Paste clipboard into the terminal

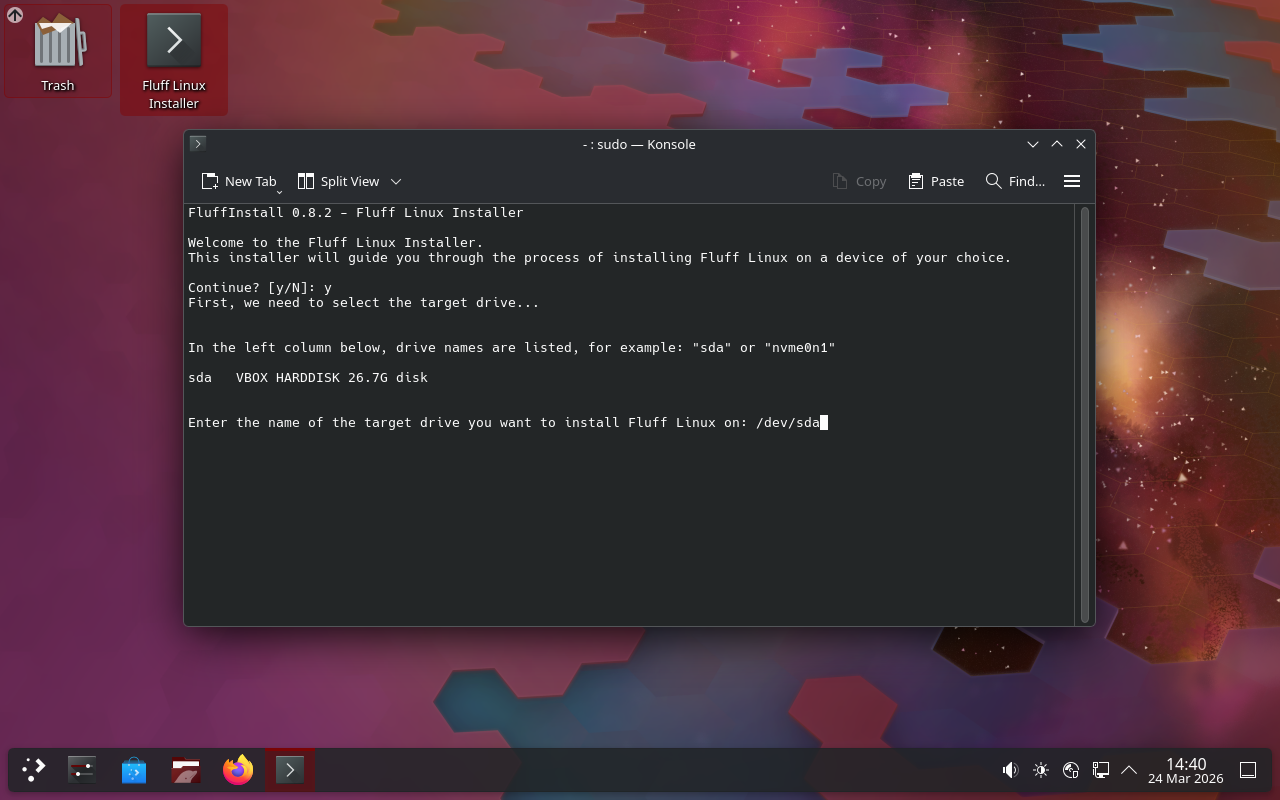[936, 181]
